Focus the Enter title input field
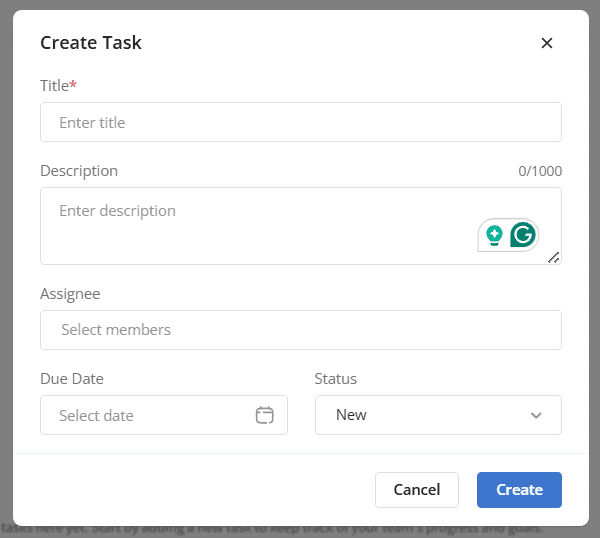This screenshot has height=538, width=600. (x=300, y=122)
